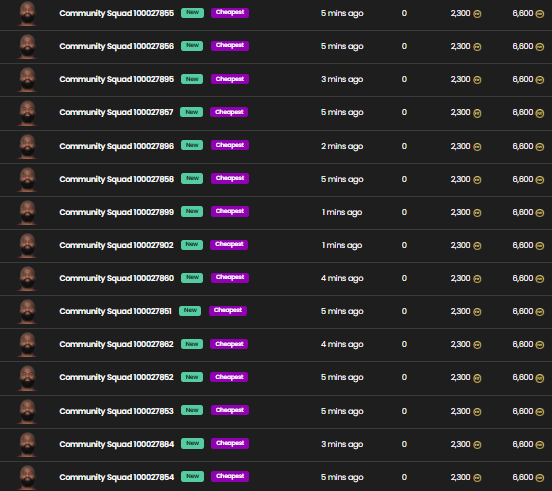The image size is (552, 491).
Task: Click "1 mins ago" in Squad 100027899 row
Action: (x=342, y=213)
